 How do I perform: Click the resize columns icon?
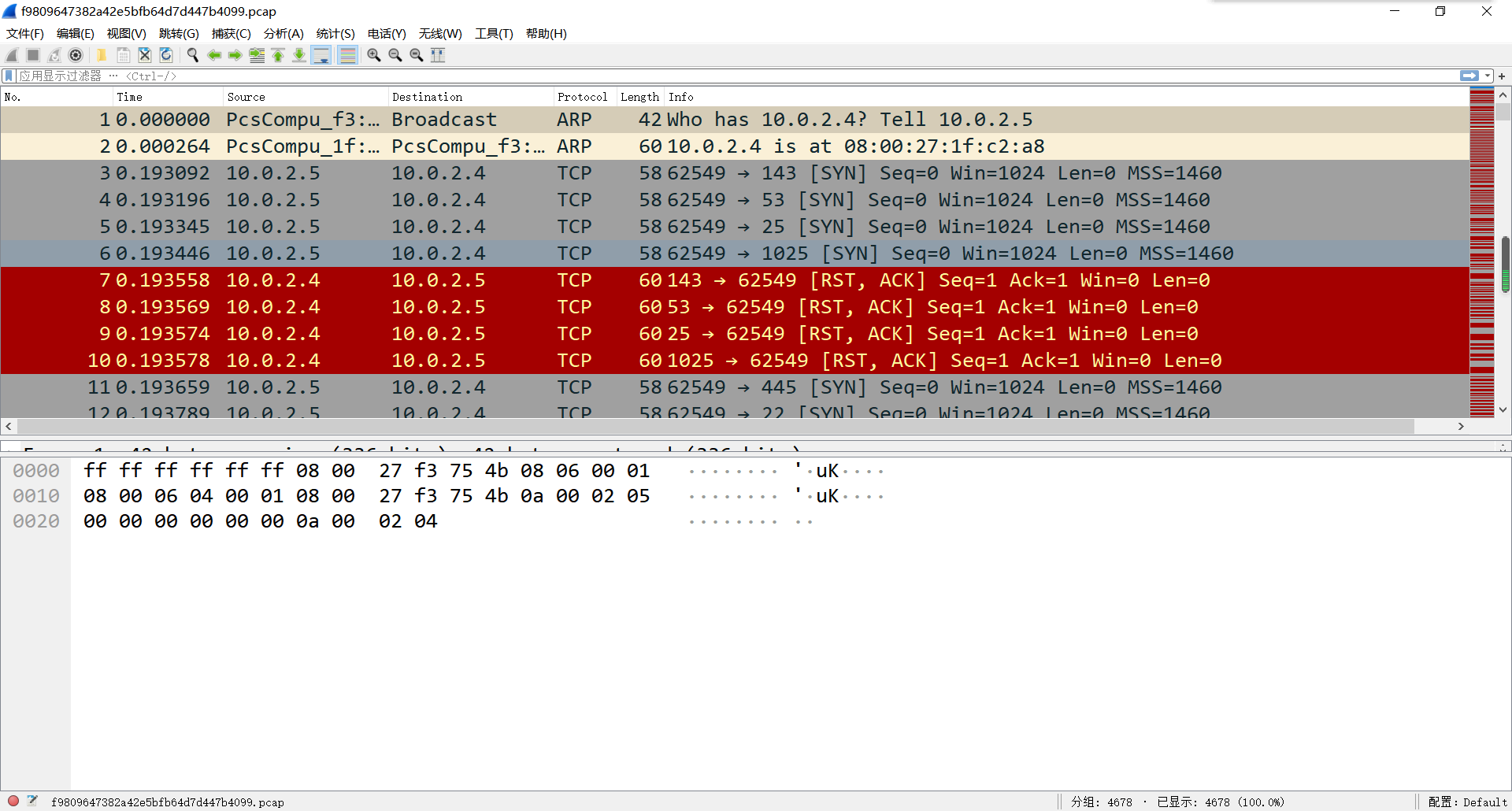[438, 55]
